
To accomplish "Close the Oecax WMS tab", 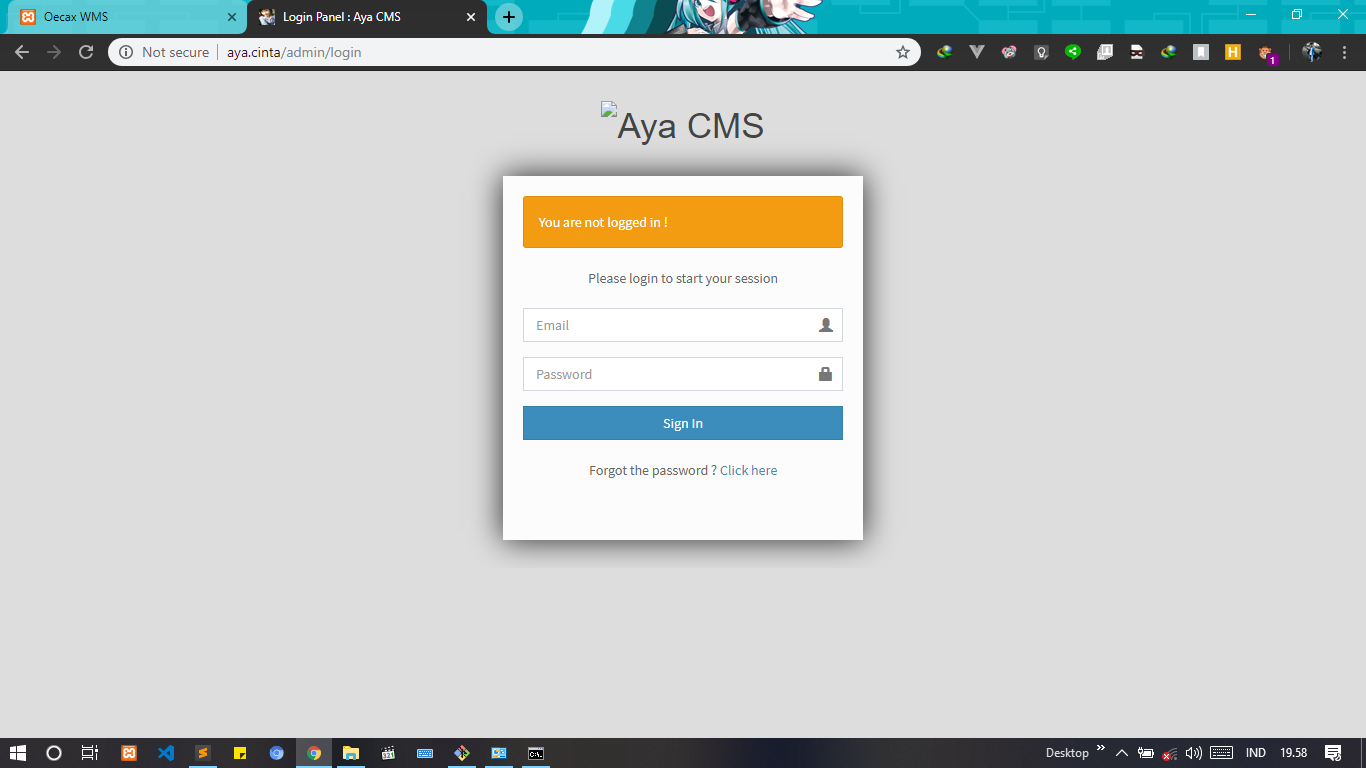I will (232, 17).
